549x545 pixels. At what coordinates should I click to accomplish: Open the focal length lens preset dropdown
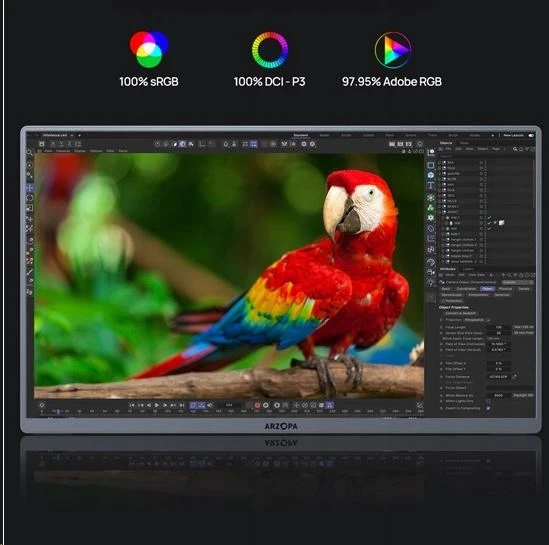[x=523, y=327]
